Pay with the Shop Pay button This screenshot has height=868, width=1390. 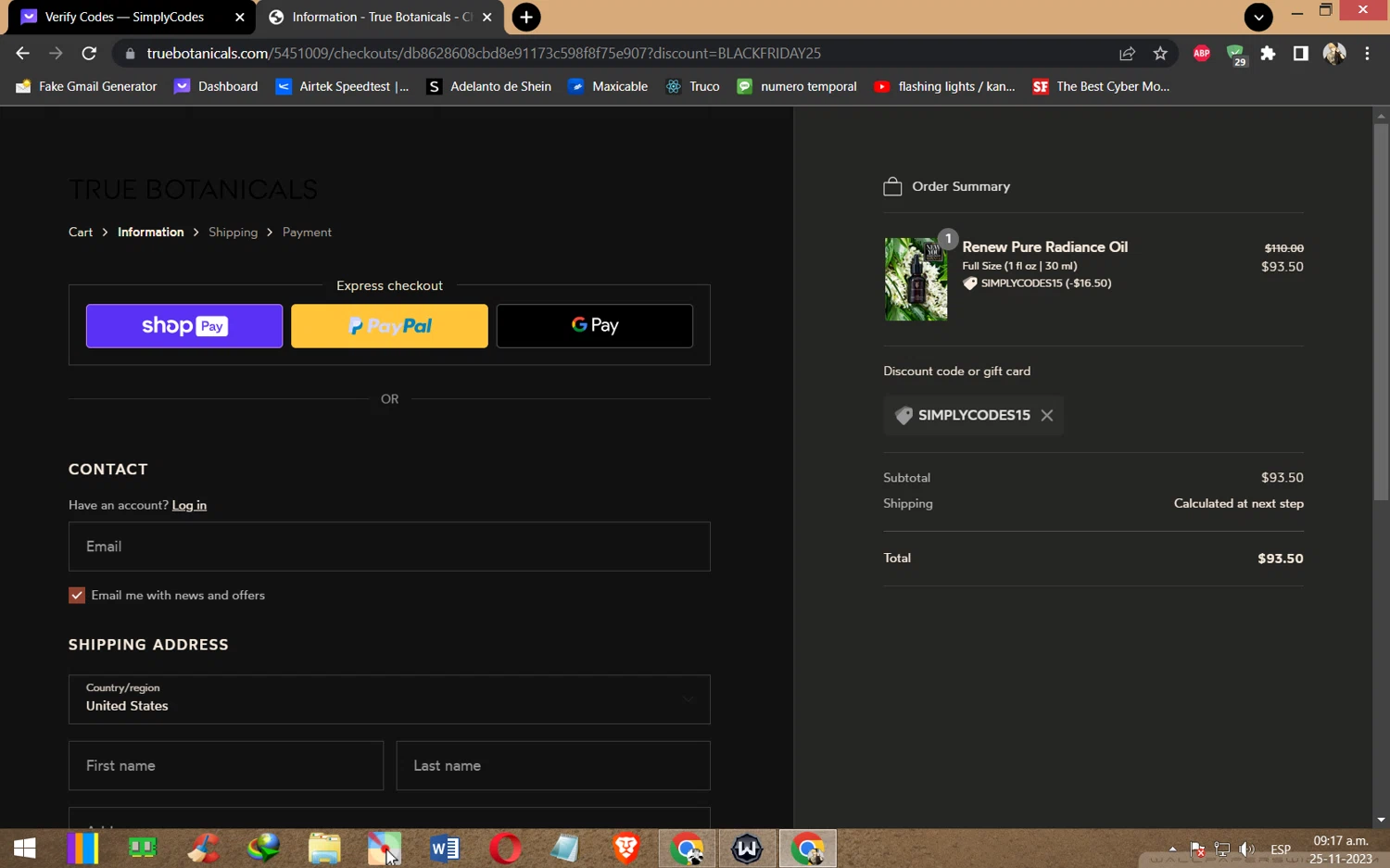pos(184,326)
